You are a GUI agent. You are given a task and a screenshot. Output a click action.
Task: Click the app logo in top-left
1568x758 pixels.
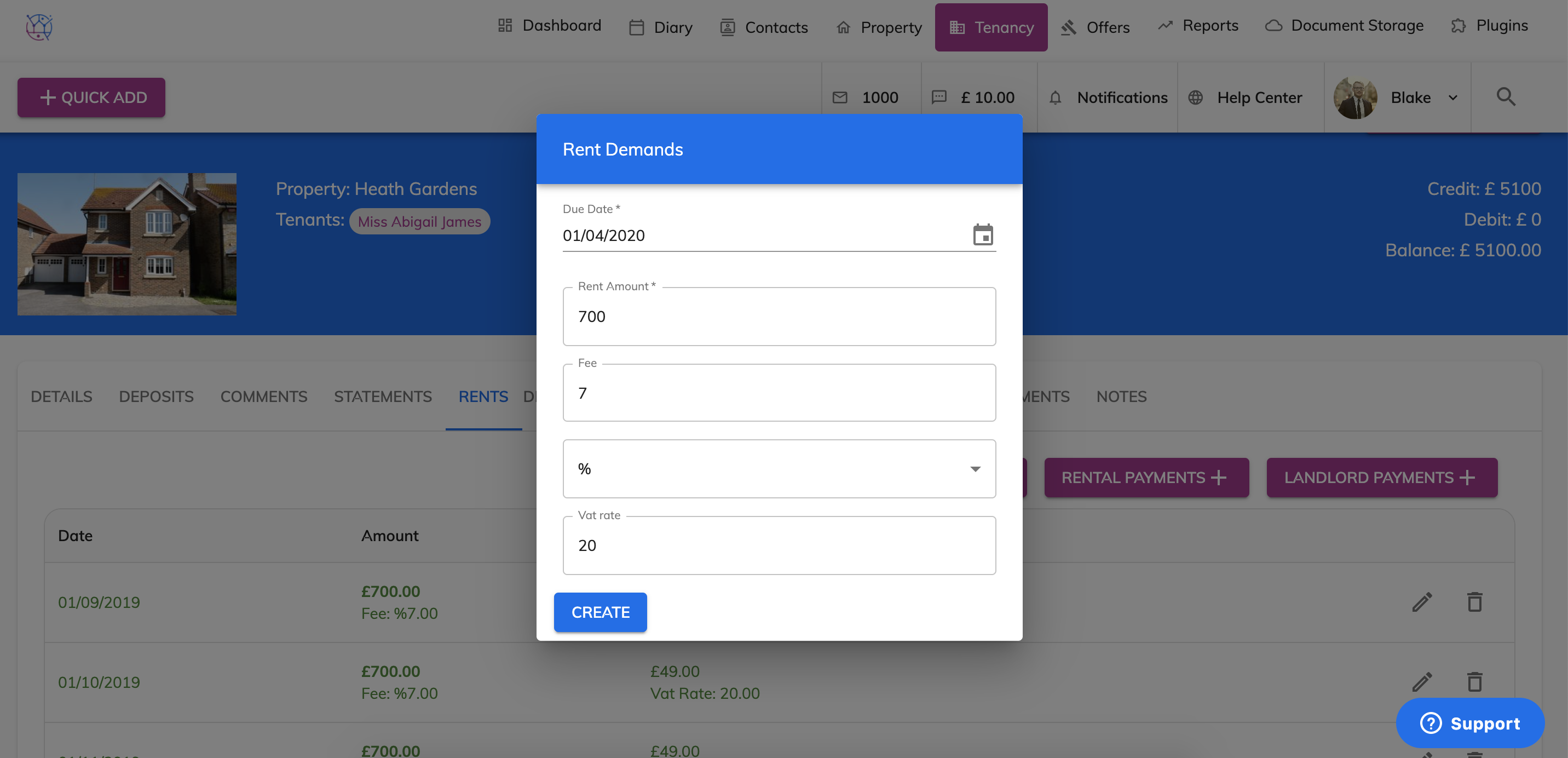pos(39,27)
